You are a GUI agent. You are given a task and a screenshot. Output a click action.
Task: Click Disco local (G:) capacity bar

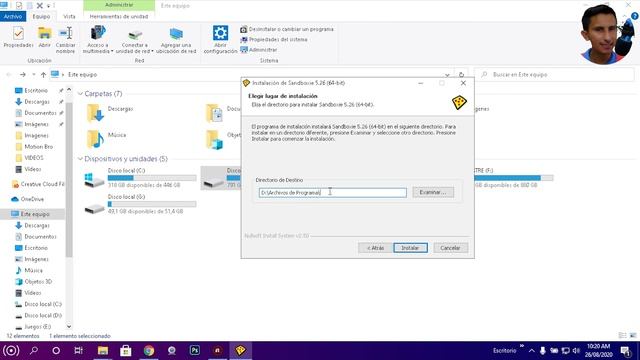(152, 204)
